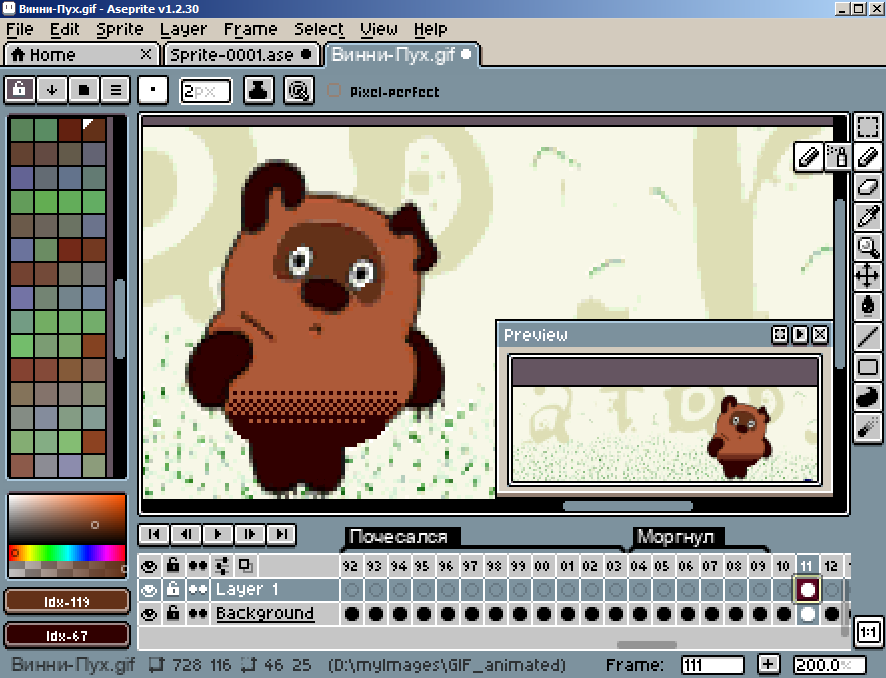Open the Frame menu
Viewport: 886px width, 678px height.
coord(250,29)
